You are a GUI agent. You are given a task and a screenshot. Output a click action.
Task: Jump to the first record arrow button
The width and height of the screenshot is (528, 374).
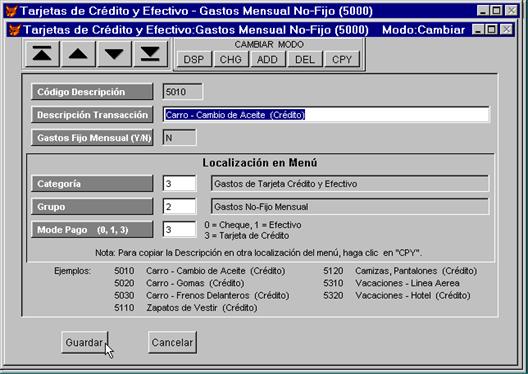pos(42,54)
